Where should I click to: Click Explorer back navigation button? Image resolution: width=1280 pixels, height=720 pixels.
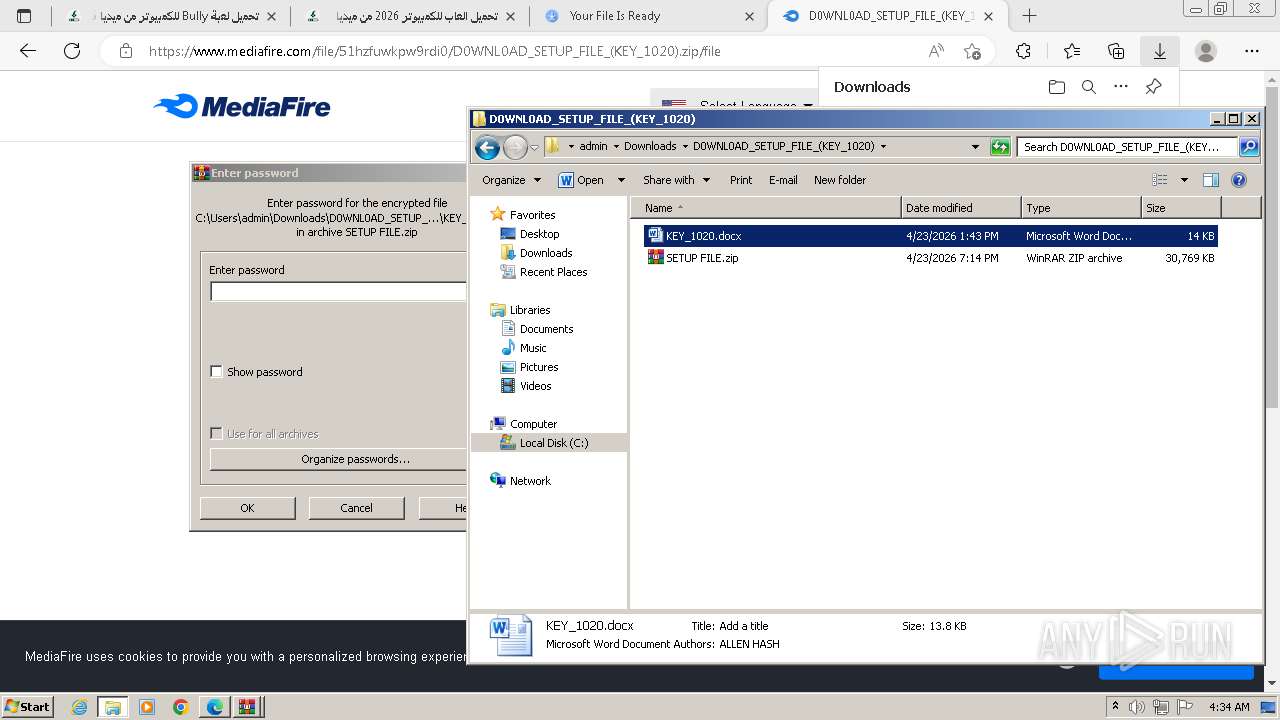click(x=487, y=147)
